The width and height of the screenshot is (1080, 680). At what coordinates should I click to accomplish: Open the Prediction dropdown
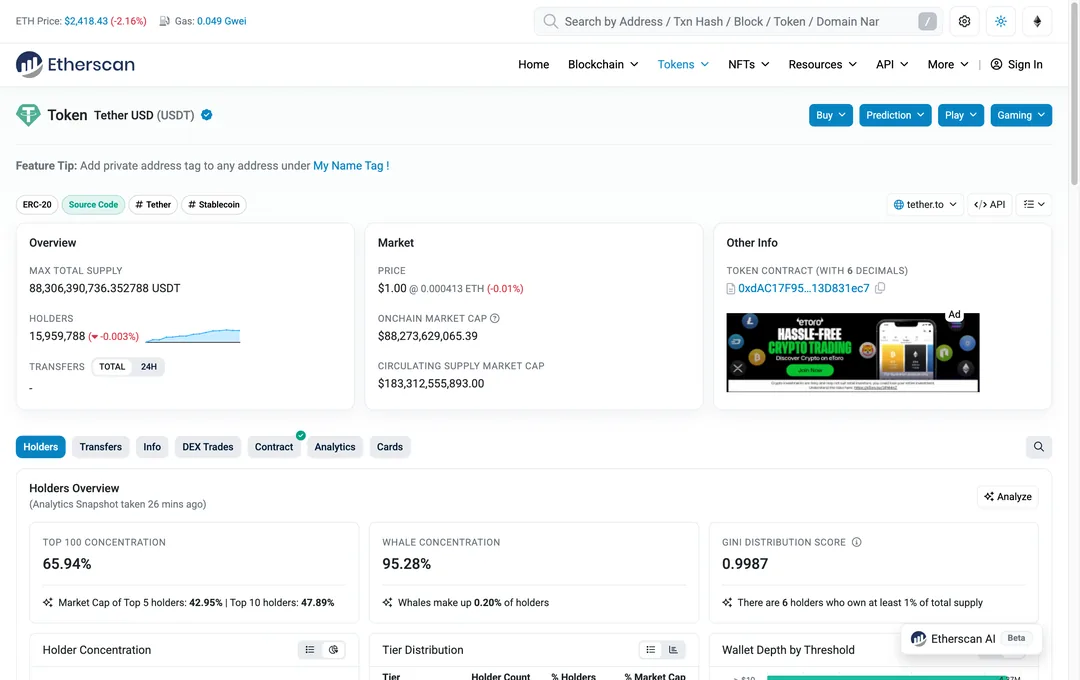(895, 115)
